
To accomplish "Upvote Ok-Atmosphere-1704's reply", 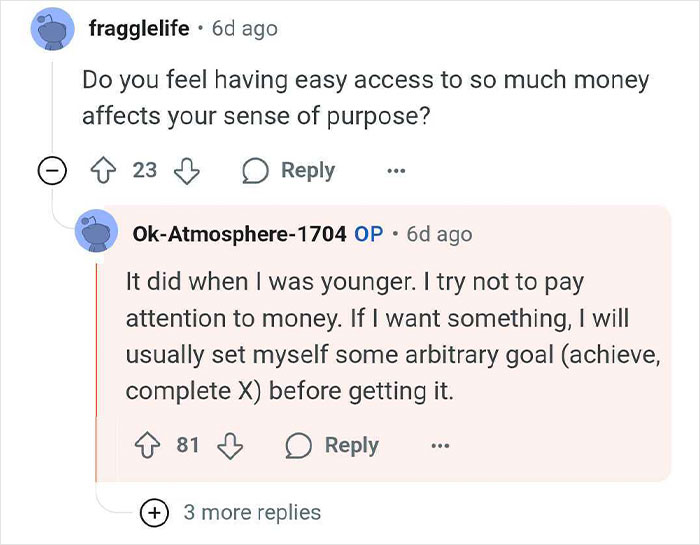I will pos(147,445).
